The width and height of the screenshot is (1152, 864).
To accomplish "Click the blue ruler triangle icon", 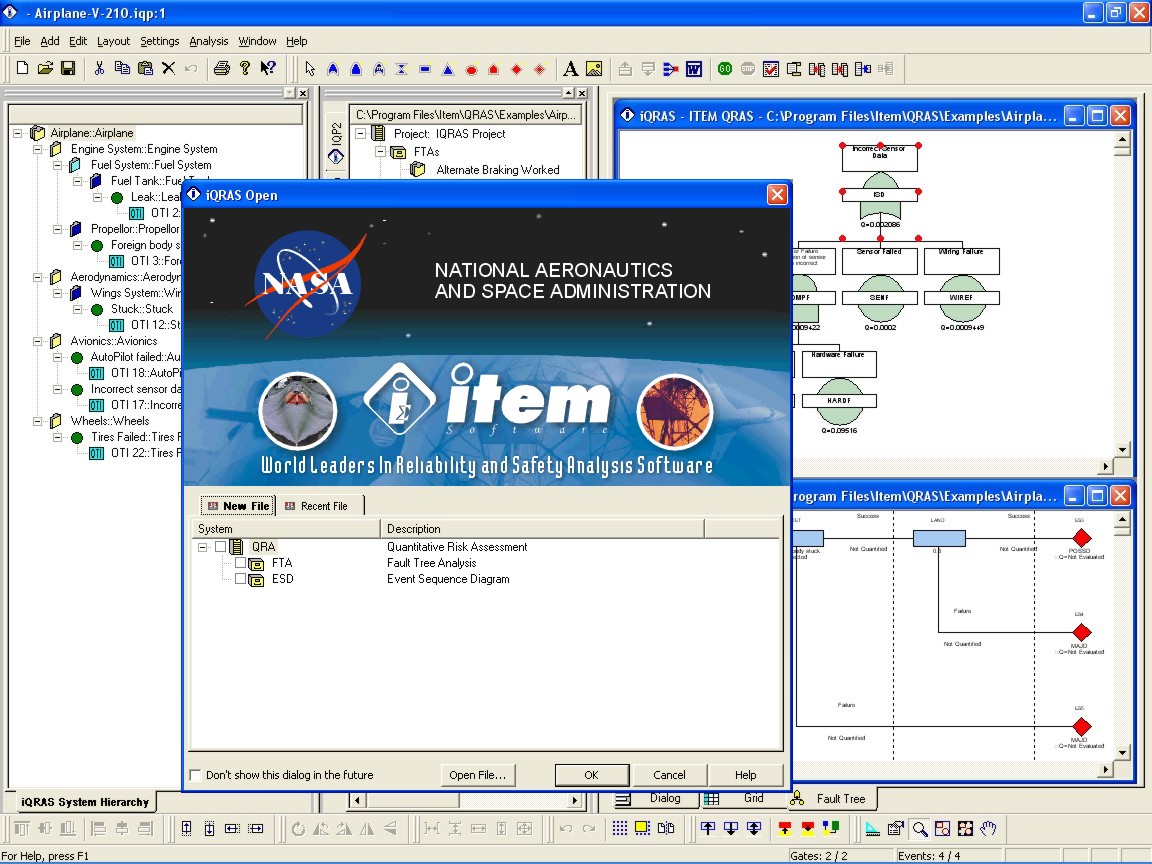I will point(873,829).
